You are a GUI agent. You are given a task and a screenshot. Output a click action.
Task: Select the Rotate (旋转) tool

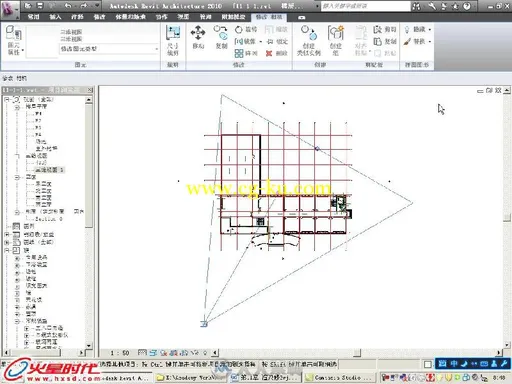[246, 29]
